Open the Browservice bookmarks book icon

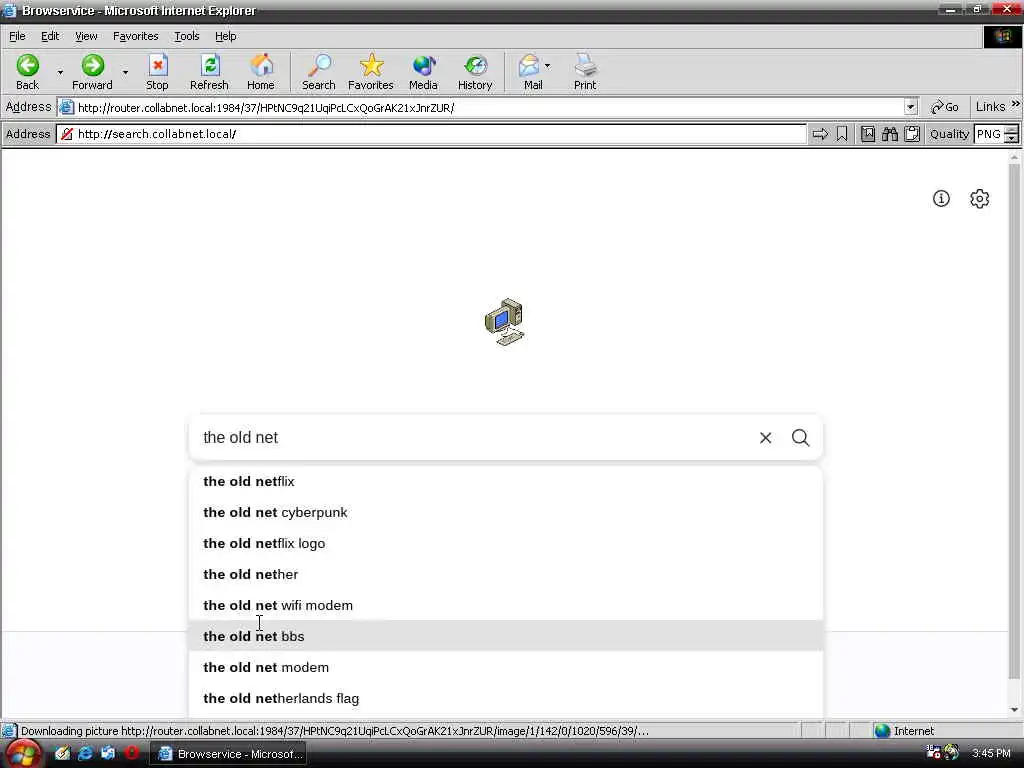pyautogui.click(x=868, y=134)
